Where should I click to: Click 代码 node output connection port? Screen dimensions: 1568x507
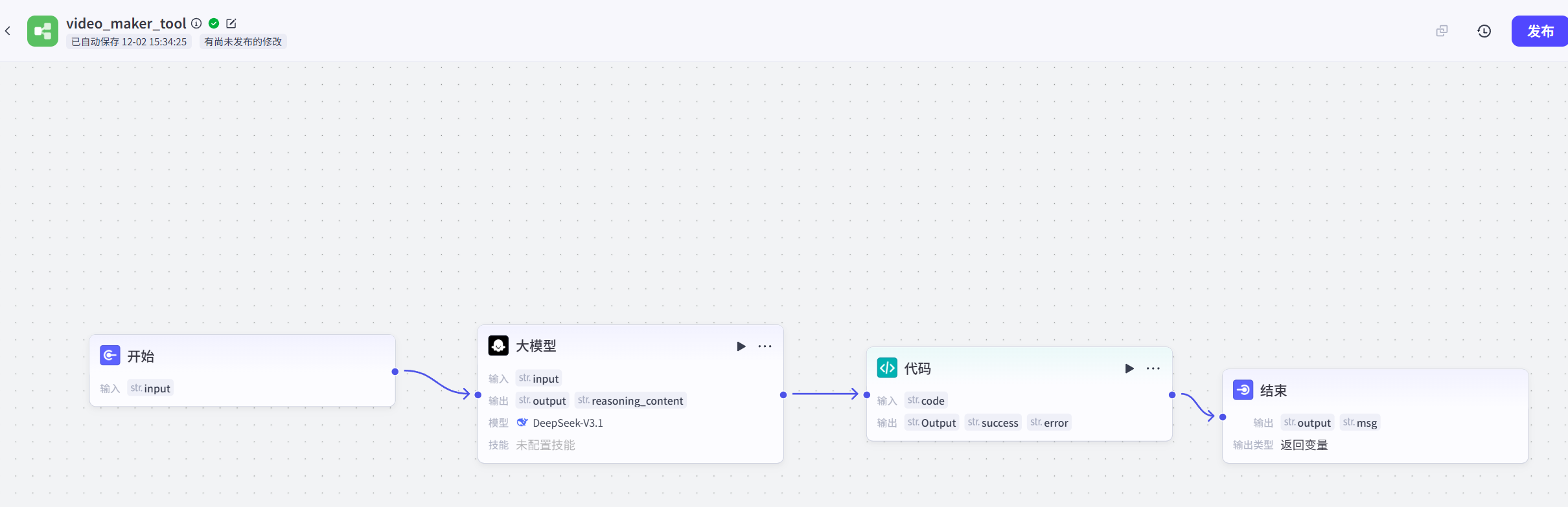[1172, 394]
